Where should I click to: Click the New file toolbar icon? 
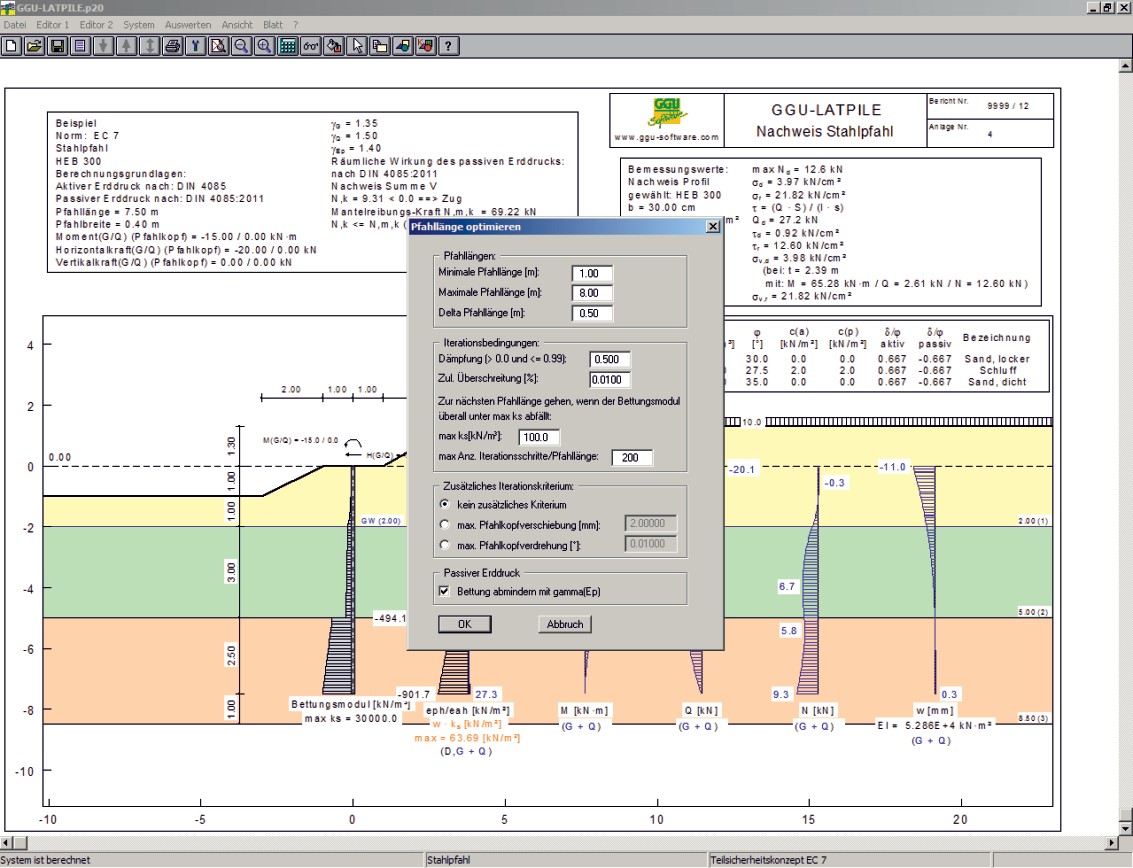11,46
